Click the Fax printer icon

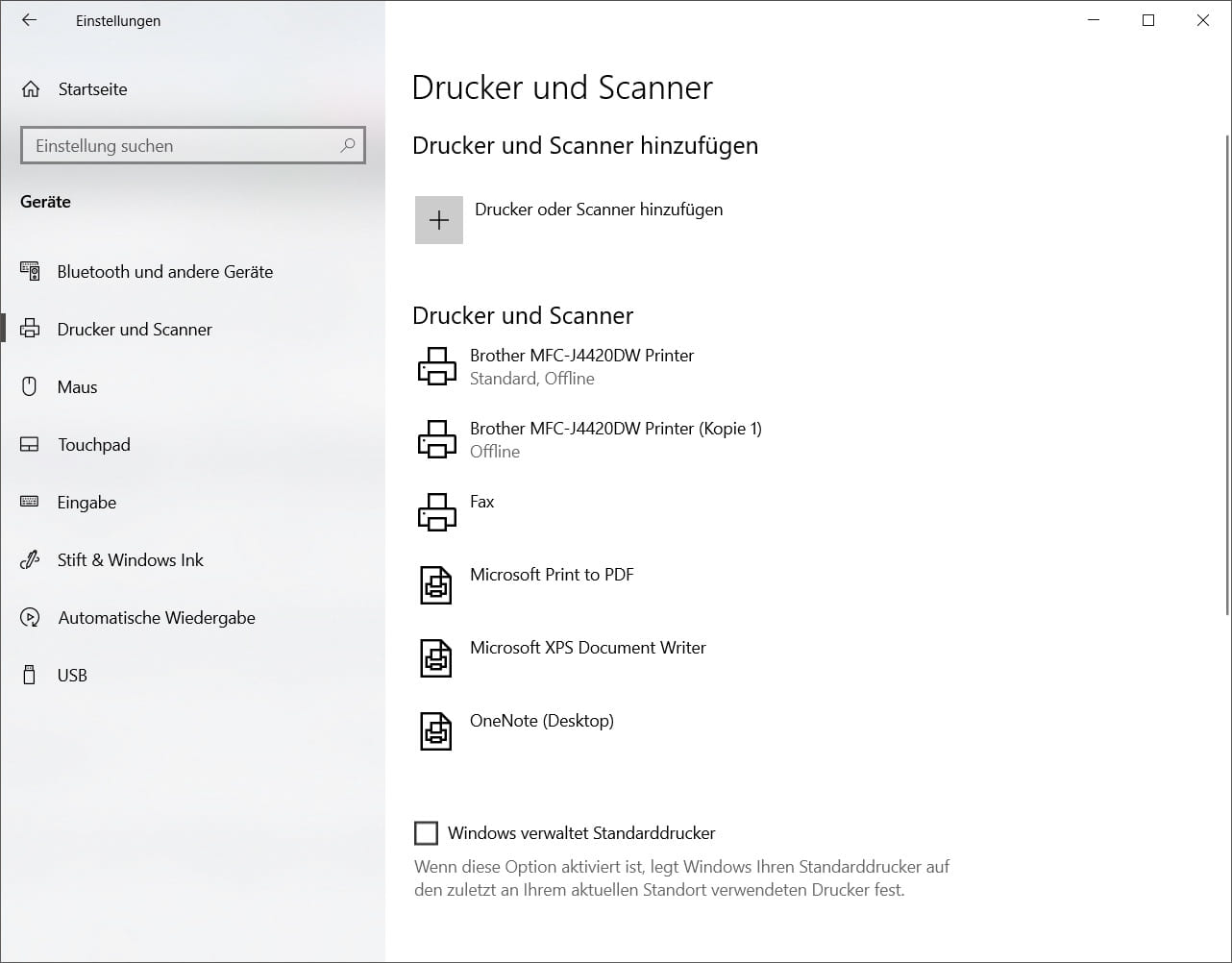click(437, 511)
